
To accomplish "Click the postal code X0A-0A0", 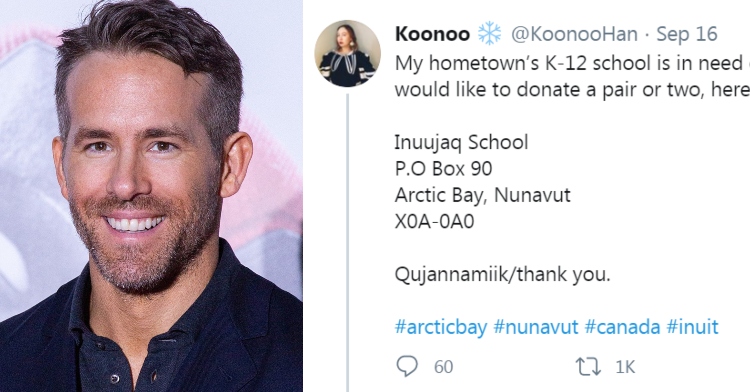I will [434, 222].
